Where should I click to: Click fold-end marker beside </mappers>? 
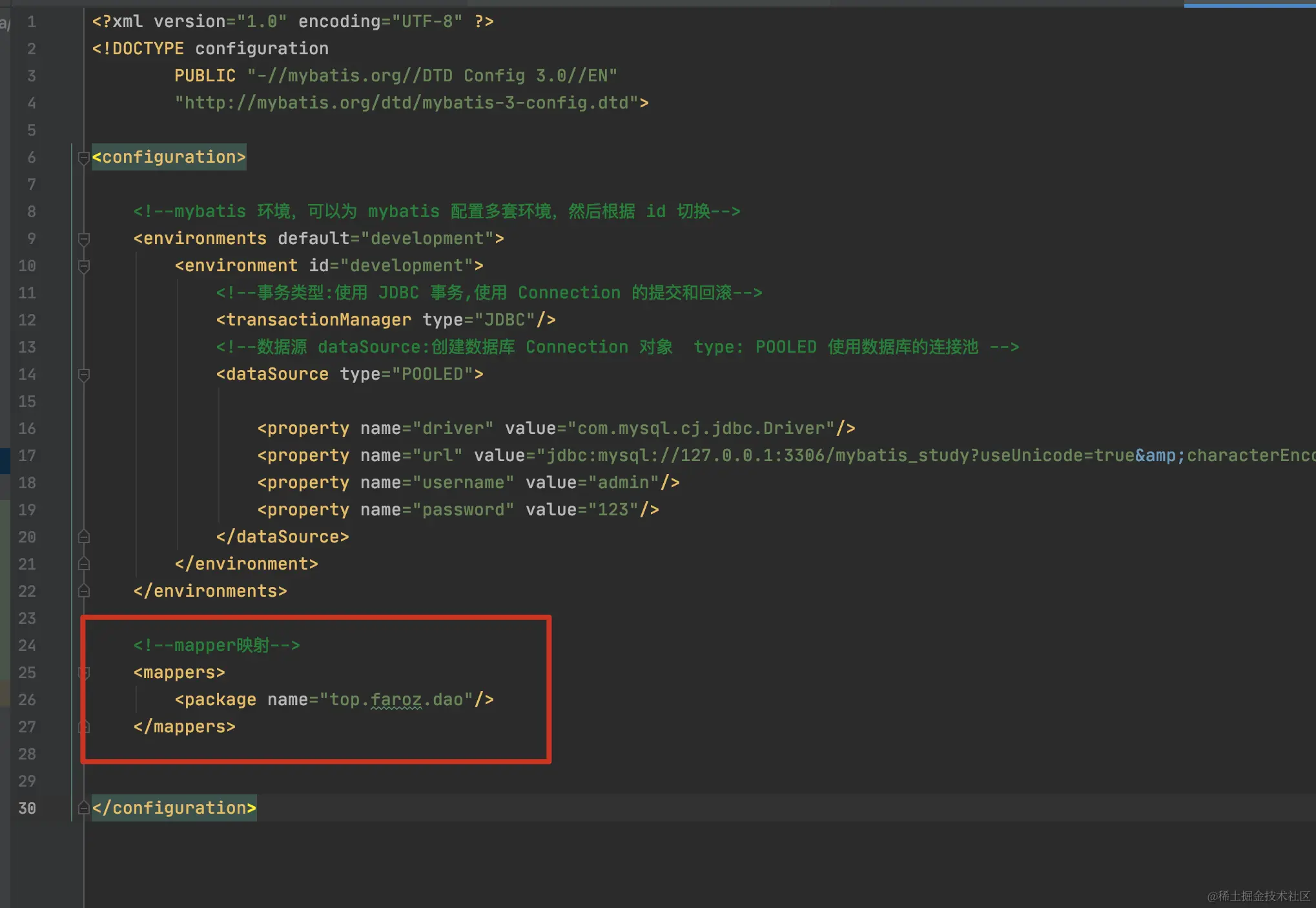83,727
